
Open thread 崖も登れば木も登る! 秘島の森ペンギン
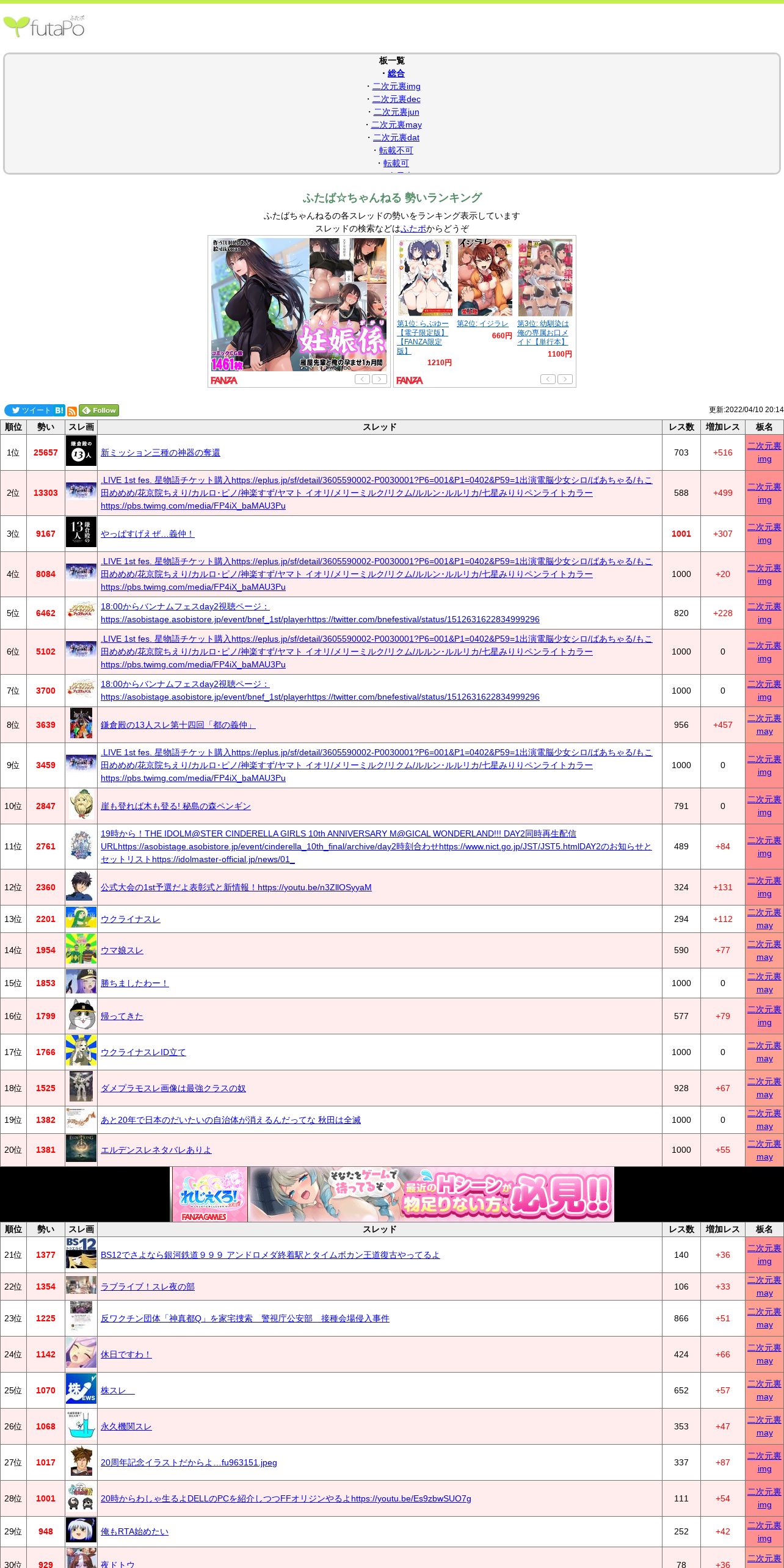(176, 806)
